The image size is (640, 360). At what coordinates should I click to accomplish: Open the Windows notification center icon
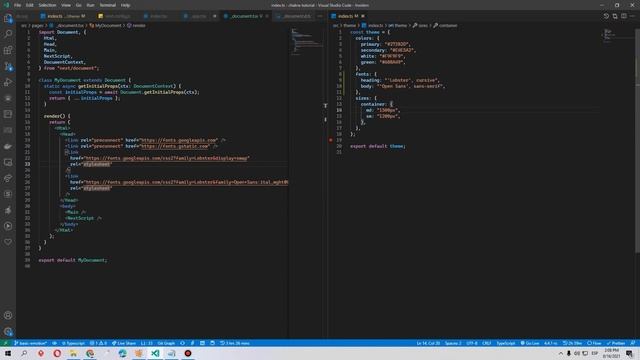pyautogui.click(x=630, y=353)
